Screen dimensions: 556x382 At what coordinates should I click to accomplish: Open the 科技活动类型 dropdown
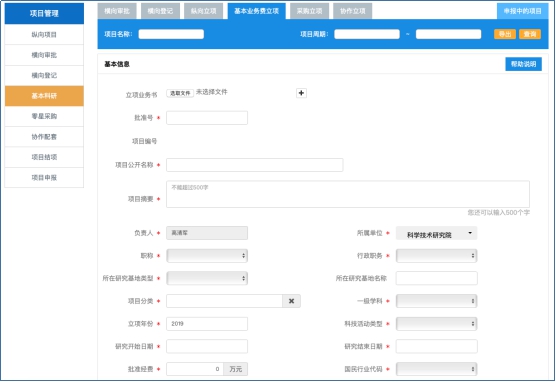click(436, 323)
